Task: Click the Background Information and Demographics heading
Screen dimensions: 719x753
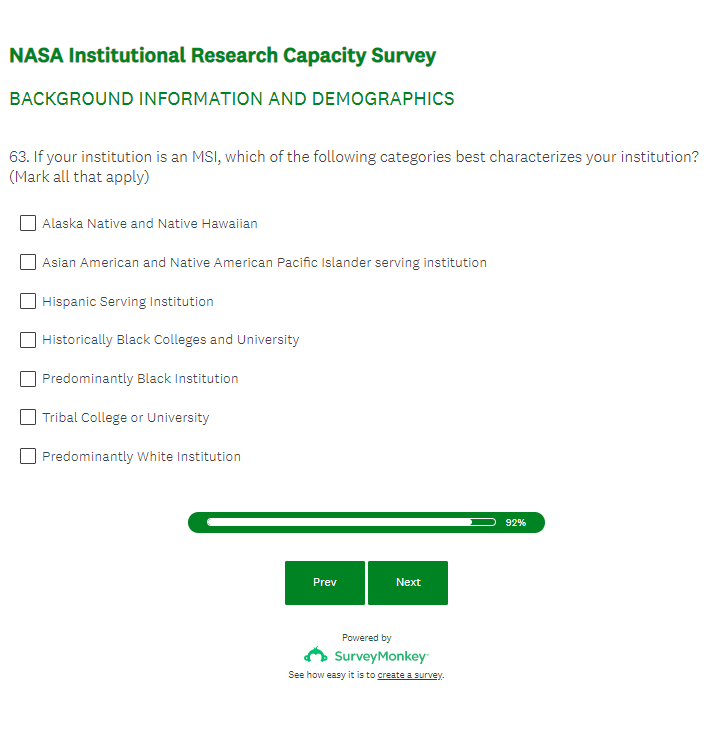Action: click(231, 99)
